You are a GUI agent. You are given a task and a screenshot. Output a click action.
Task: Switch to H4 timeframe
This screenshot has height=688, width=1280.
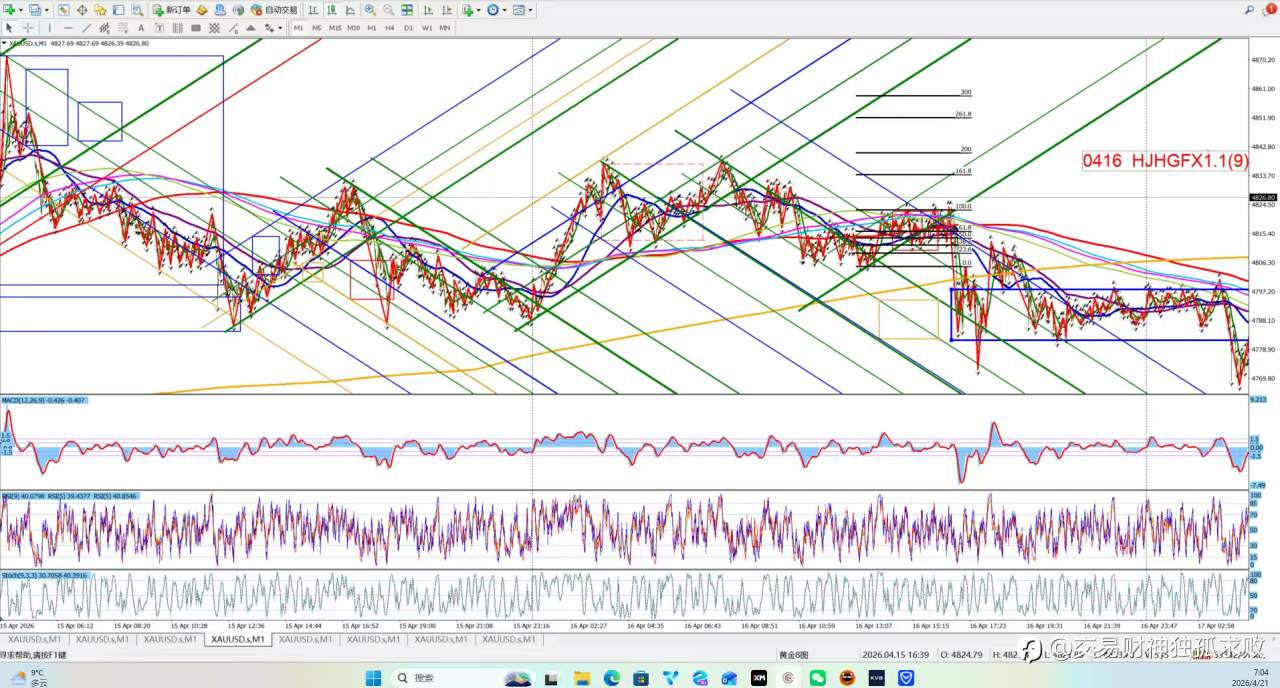coord(390,28)
